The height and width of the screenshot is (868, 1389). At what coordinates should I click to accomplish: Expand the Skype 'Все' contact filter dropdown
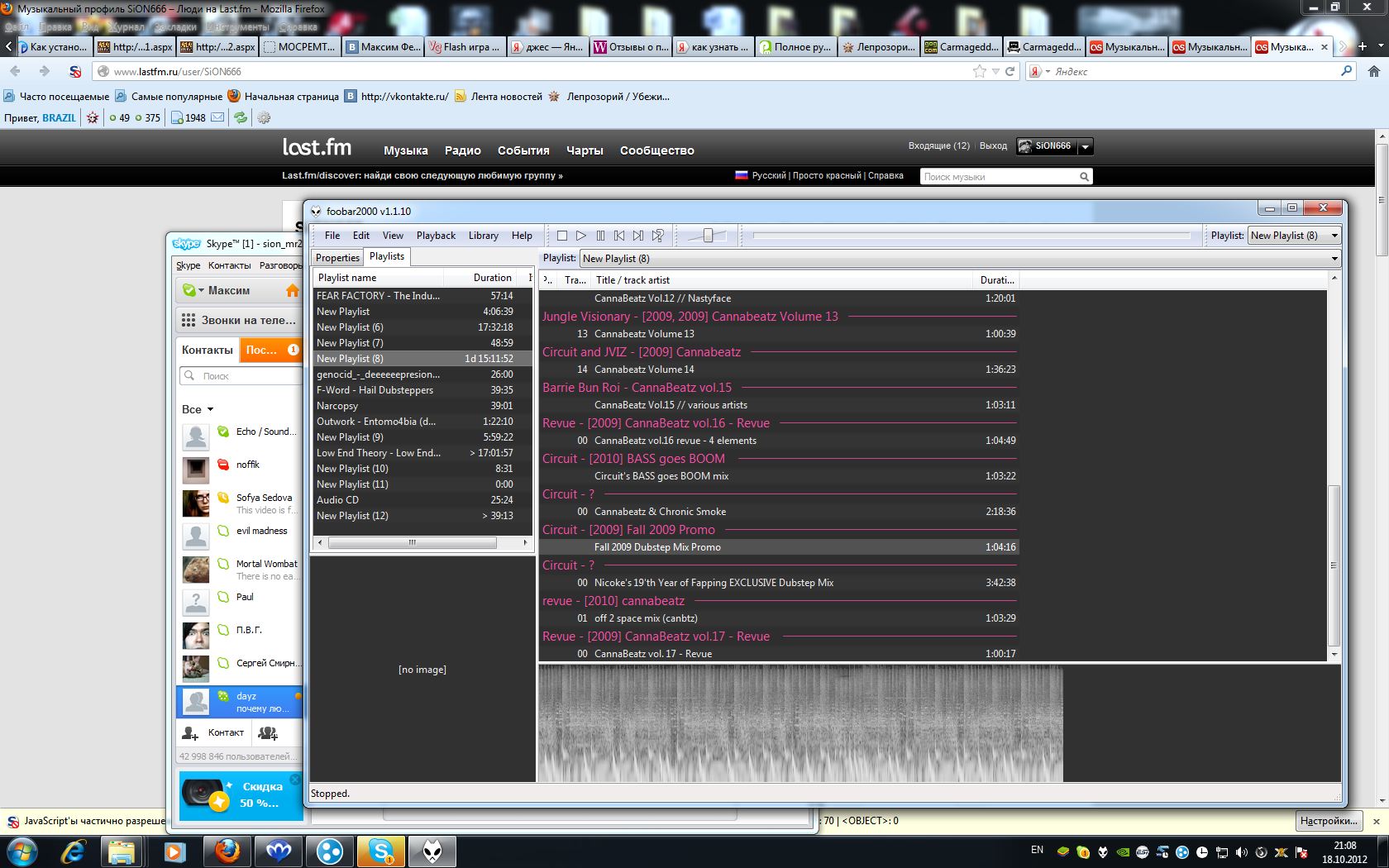(x=198, y=409)
